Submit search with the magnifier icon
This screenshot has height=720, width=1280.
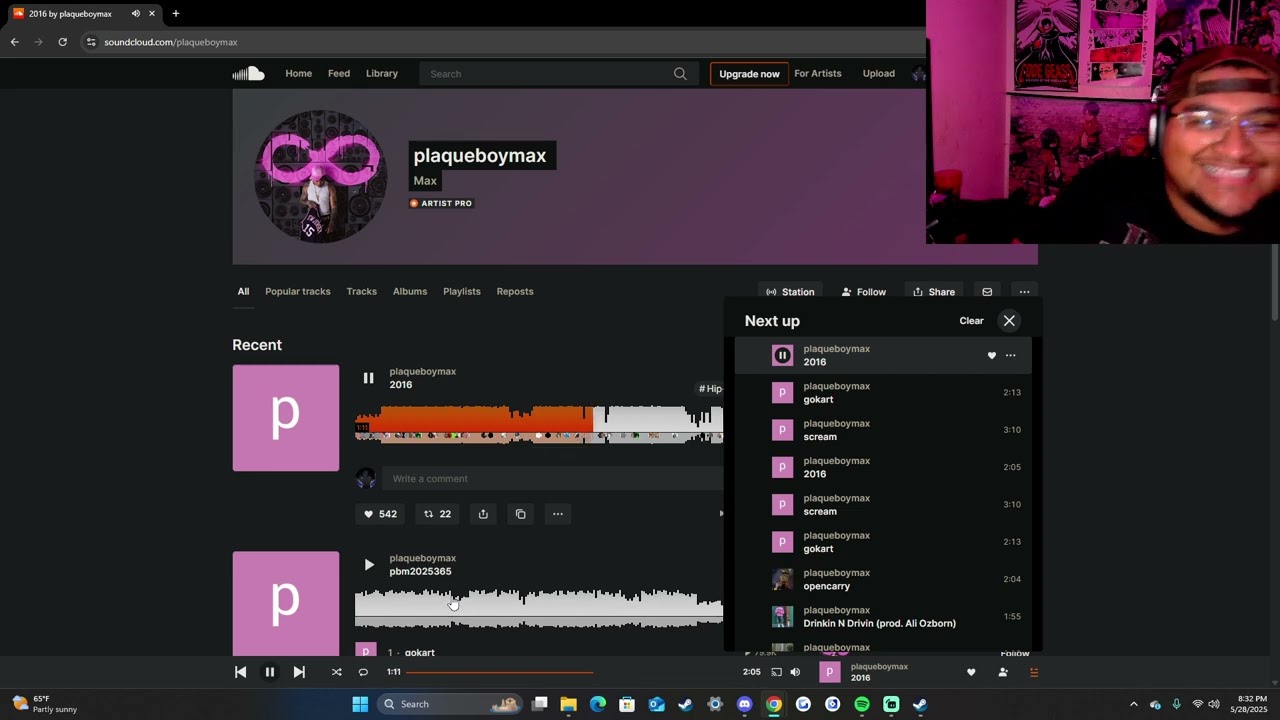pyautogui.click(x=680, y=73)
